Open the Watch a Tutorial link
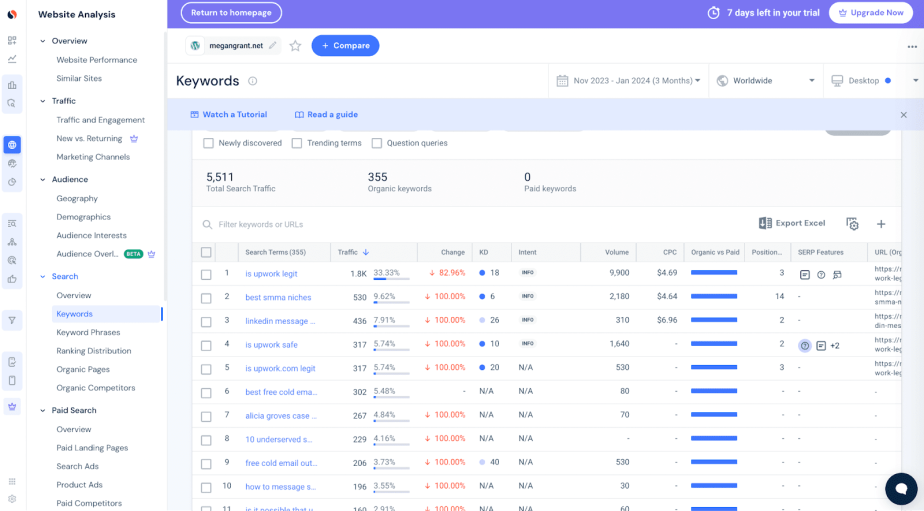 (229, 115)
